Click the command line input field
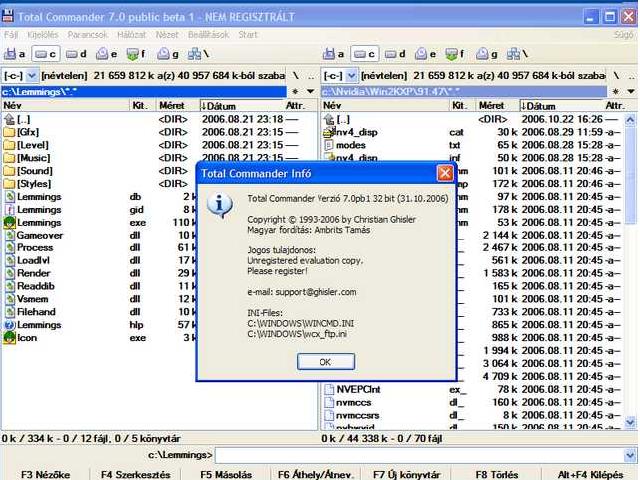This screenshot has height=480, width=640. click(x=420, y=455)
